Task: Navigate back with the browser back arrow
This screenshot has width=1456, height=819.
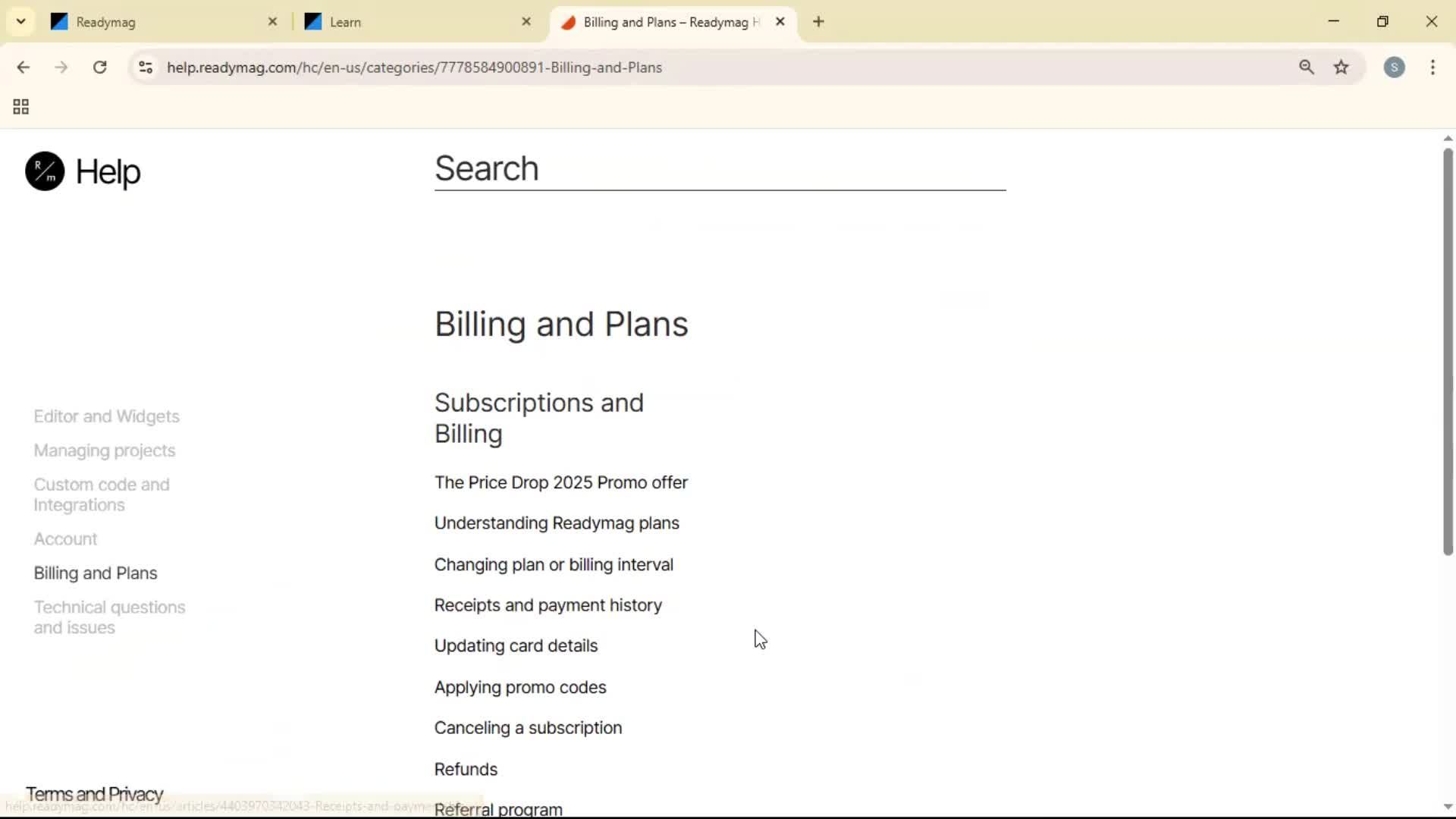Action: (x=24, y=67)
